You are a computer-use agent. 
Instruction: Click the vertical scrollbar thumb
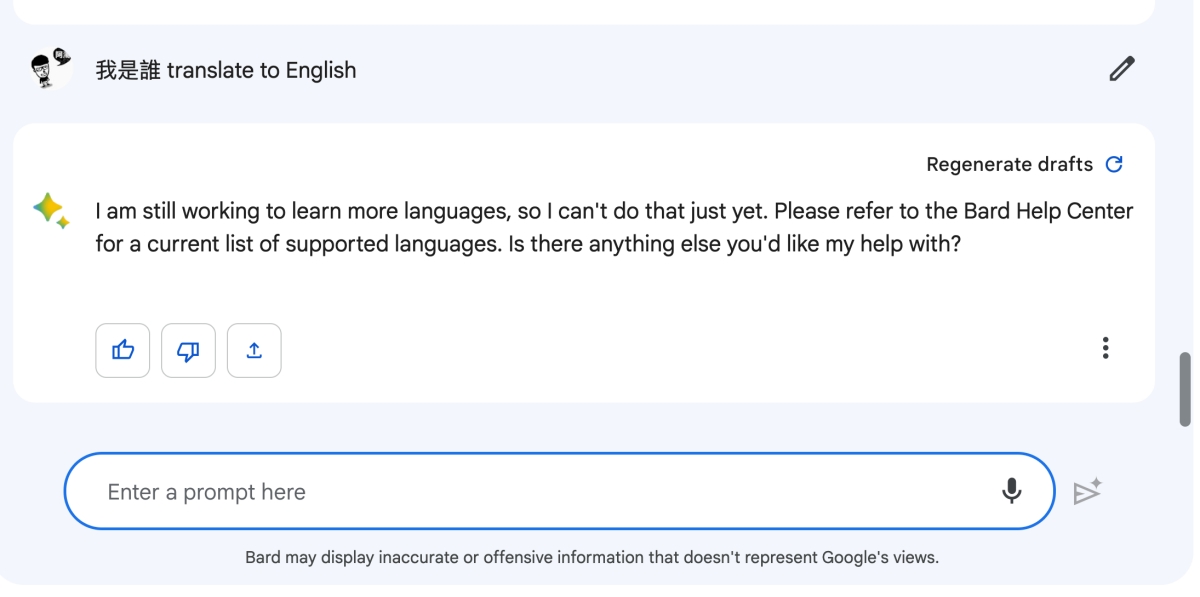coord(1186,389)
